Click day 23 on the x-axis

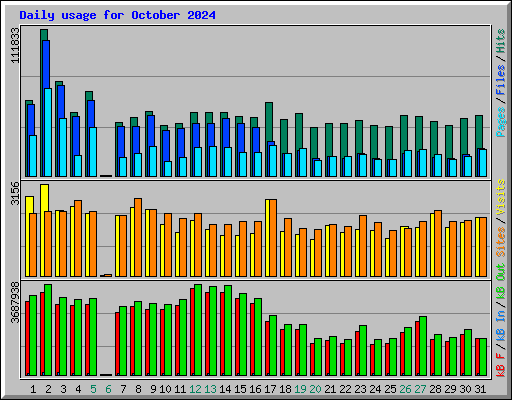coord(360,389)
